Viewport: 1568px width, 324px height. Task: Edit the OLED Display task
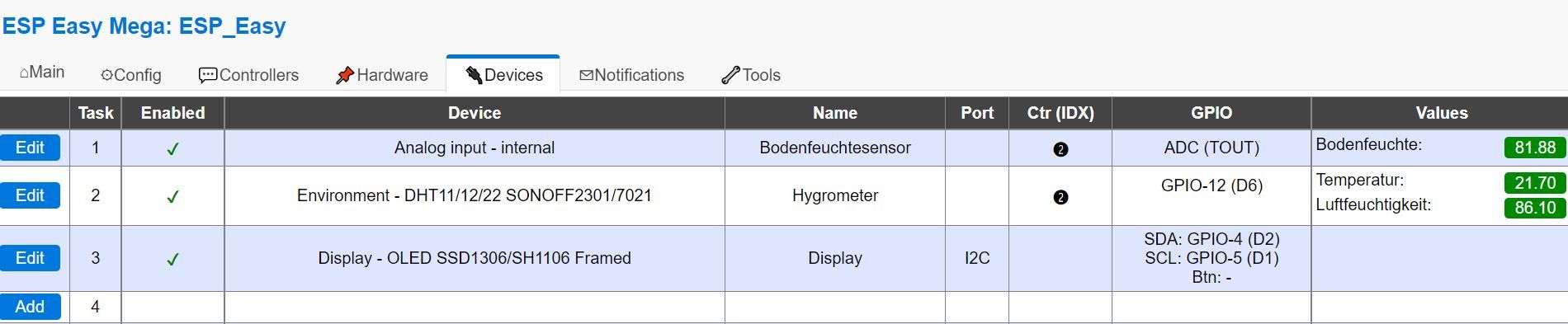click(30, 258)
